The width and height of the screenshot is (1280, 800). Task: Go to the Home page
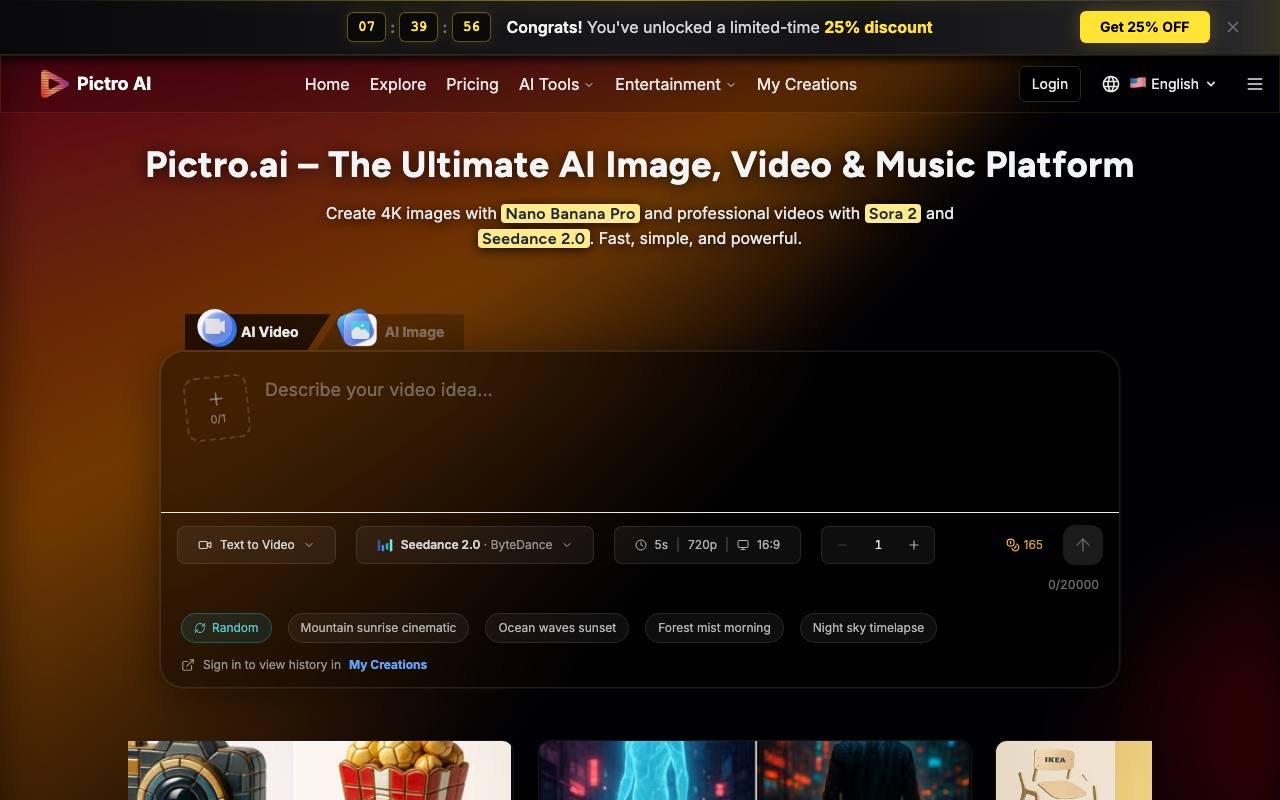tap(327, 84)
